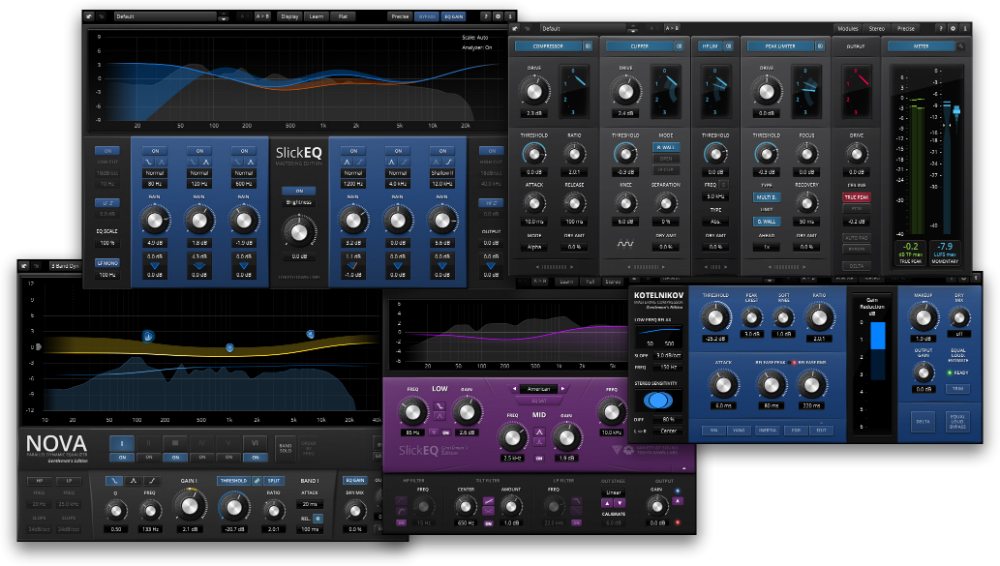
Task: Open the Shallow II dropdown of 12.0 kHz band
Action: [443, 173]
